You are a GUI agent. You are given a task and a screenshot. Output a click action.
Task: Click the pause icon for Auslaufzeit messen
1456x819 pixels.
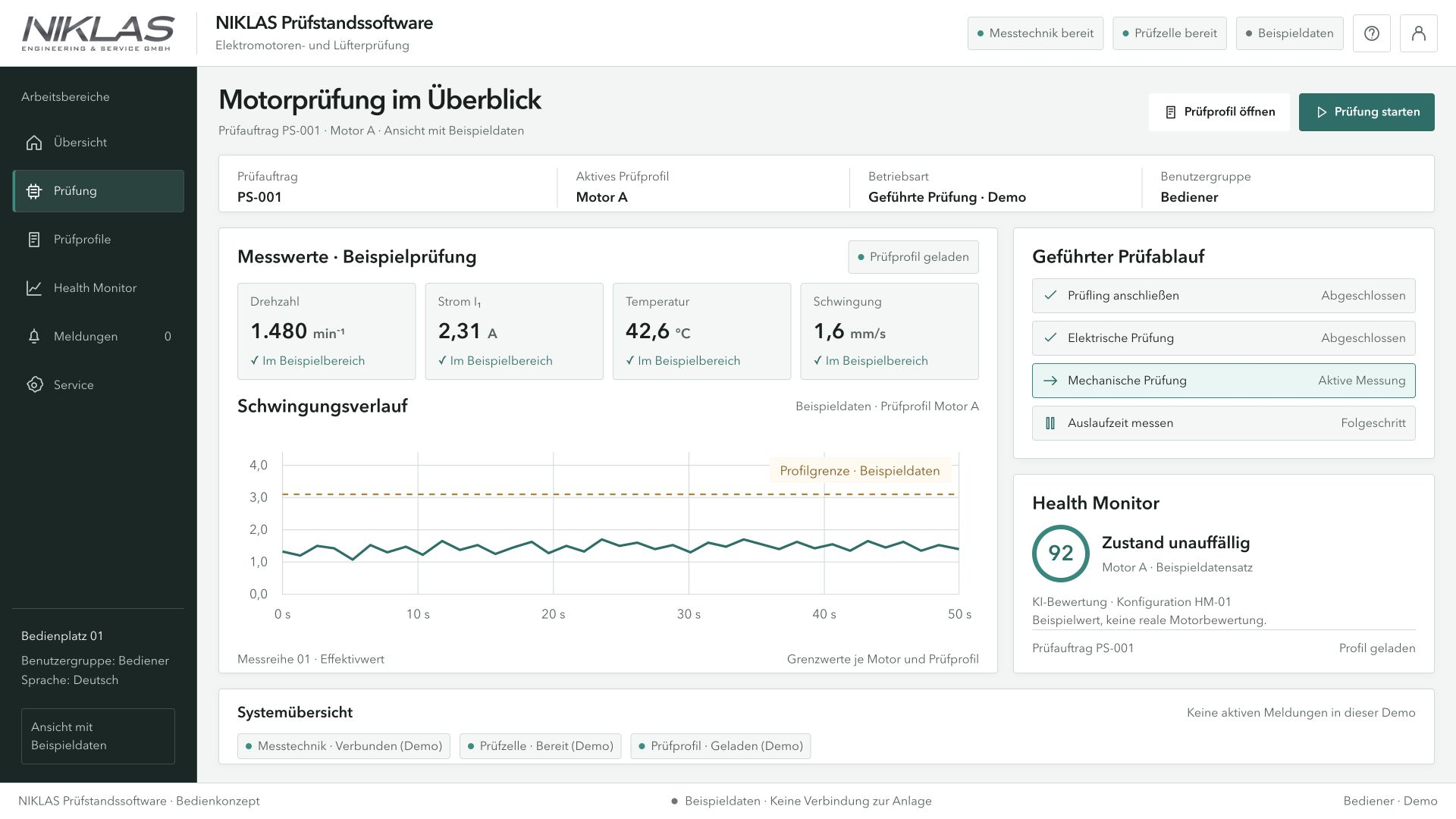point(1050,423)
